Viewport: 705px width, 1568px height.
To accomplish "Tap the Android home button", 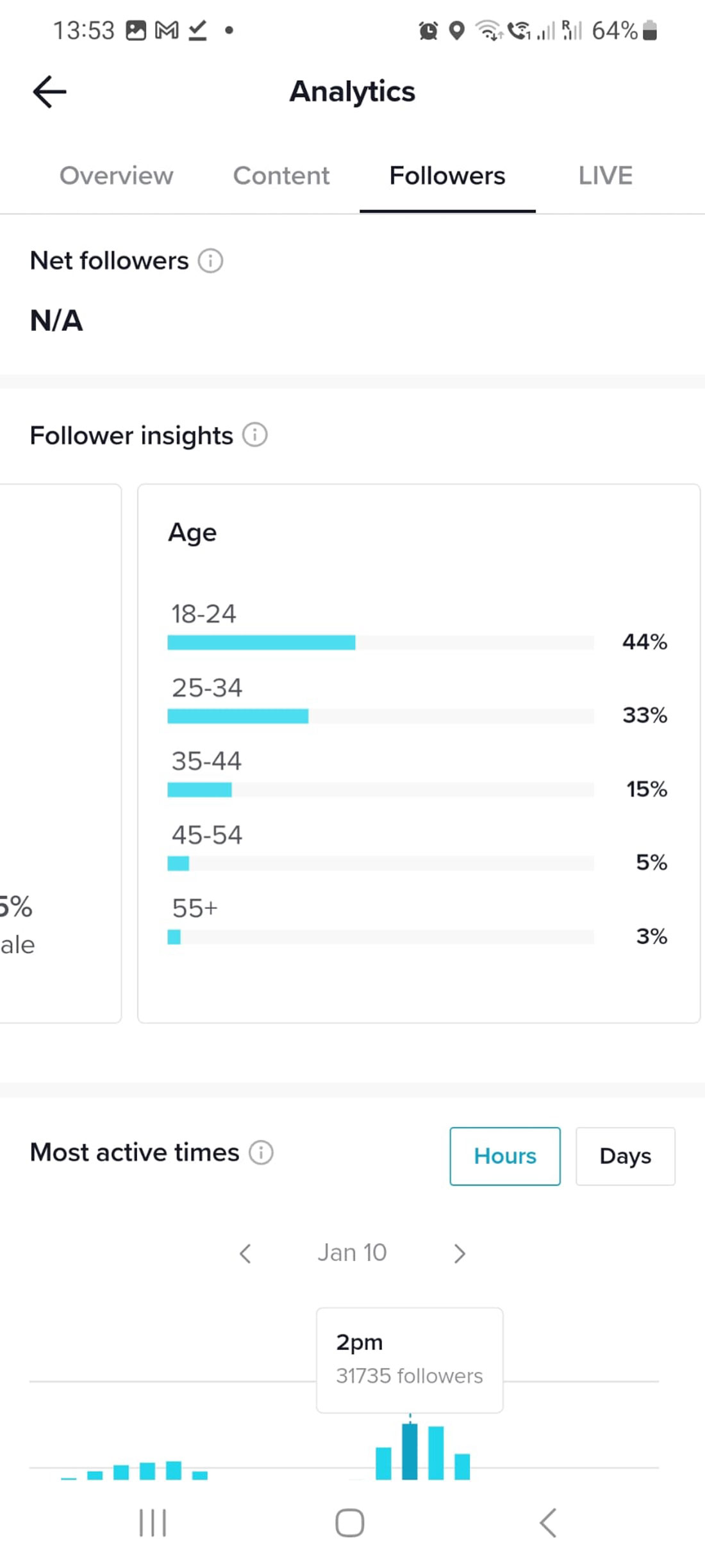I will [350, 1522].
